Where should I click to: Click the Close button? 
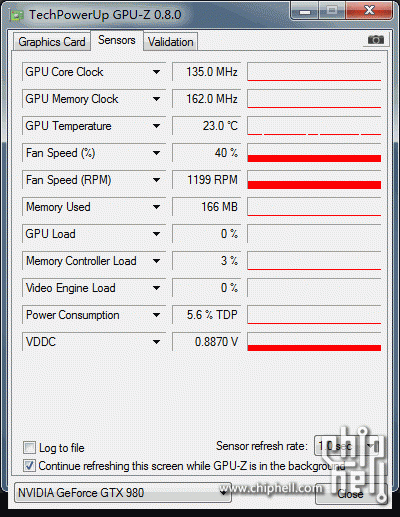click(x=350, y=494)
